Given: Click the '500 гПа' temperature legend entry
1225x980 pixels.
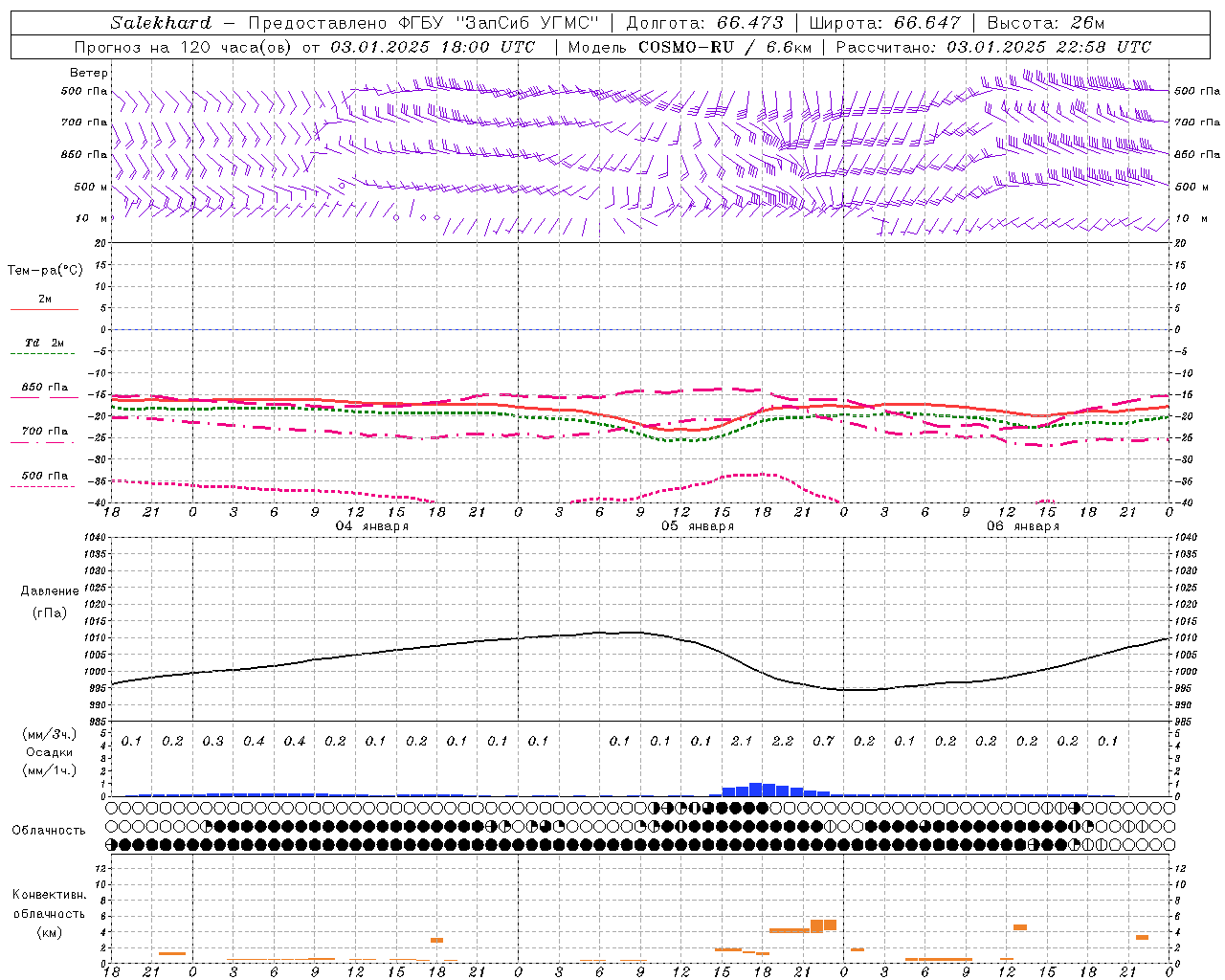Looking at the screenshot, I should [x=44, y=476].
